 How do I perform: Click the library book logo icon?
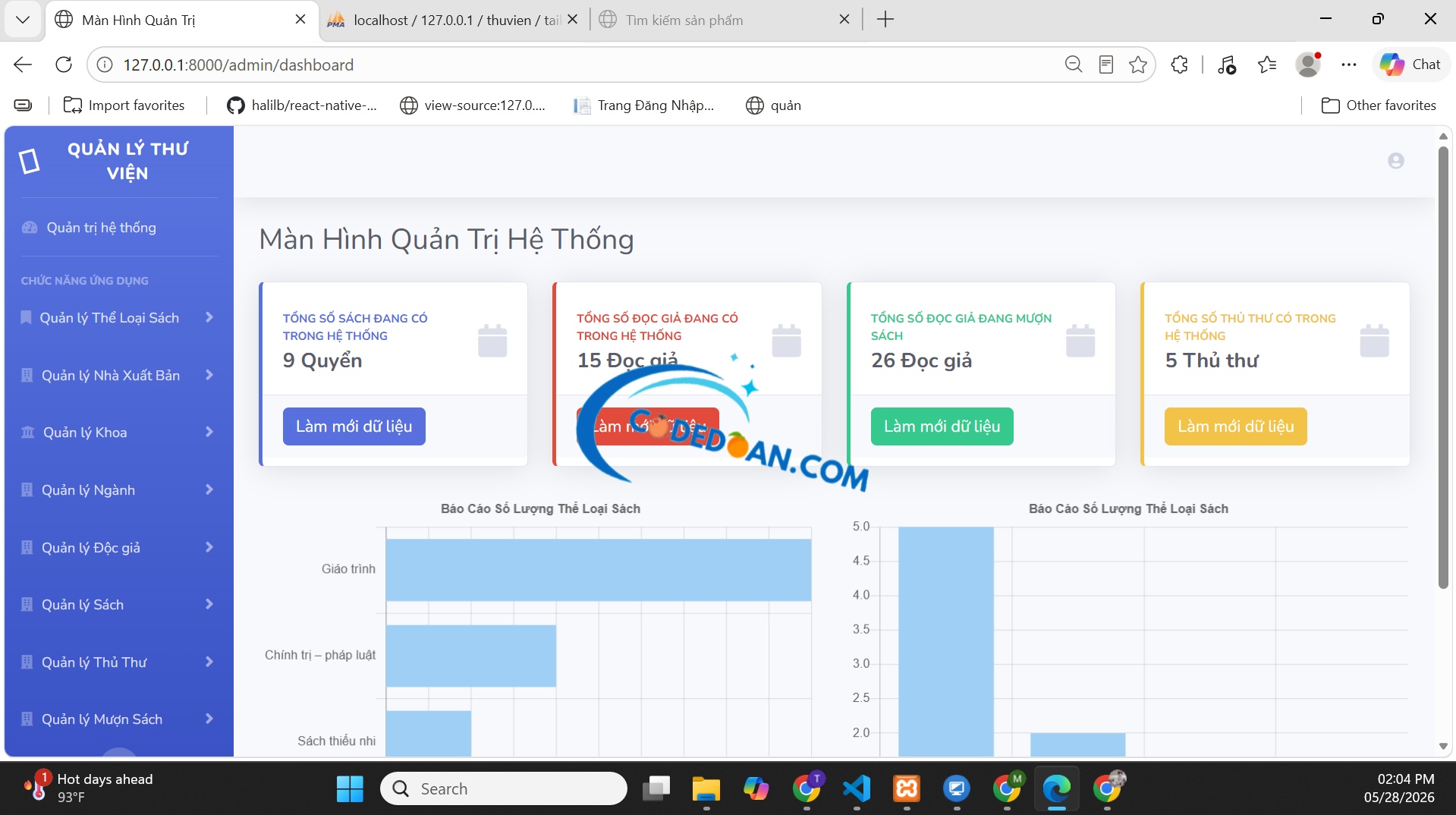tap(30, 161)
